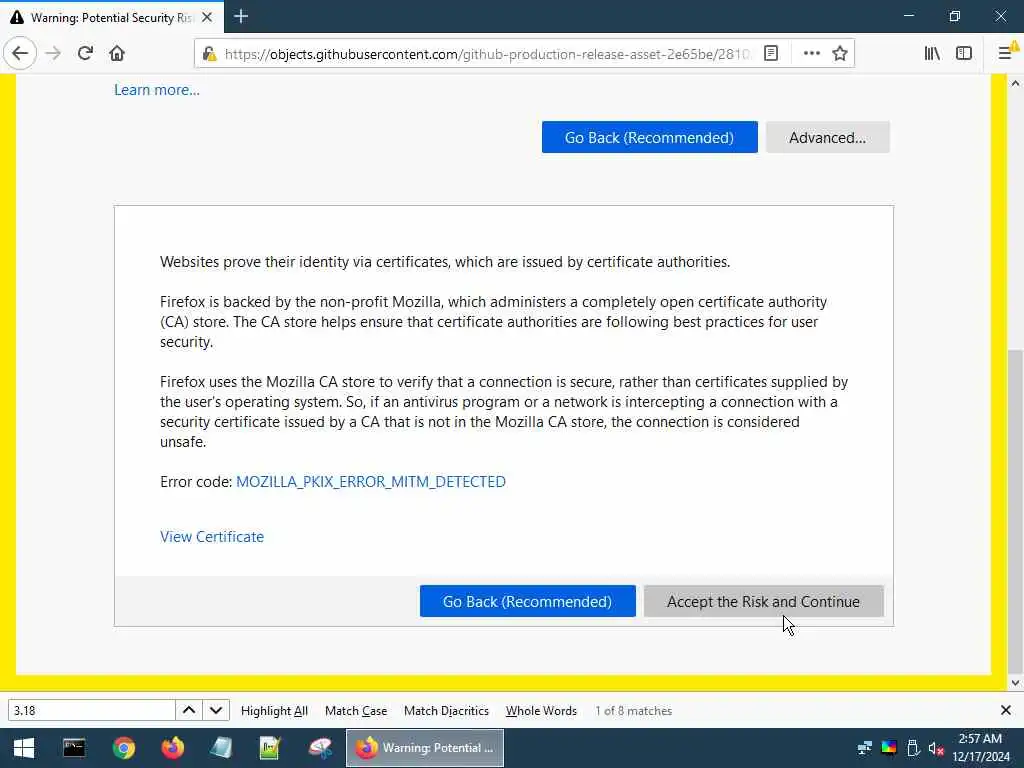This screenshot has height=768, width=1024.
Task: Launch Google Chrome from the taskbar
Action: click(123, 748)
